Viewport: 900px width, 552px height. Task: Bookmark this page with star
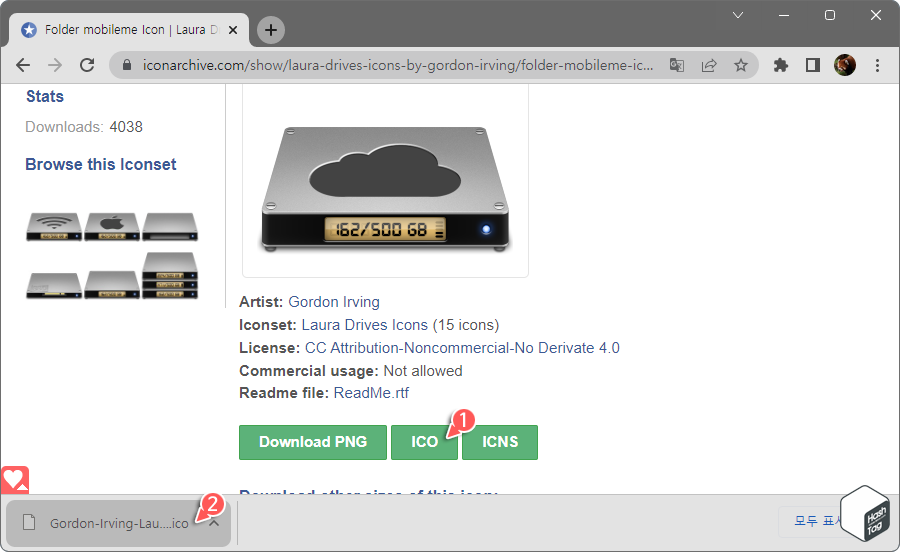[741, 65]
